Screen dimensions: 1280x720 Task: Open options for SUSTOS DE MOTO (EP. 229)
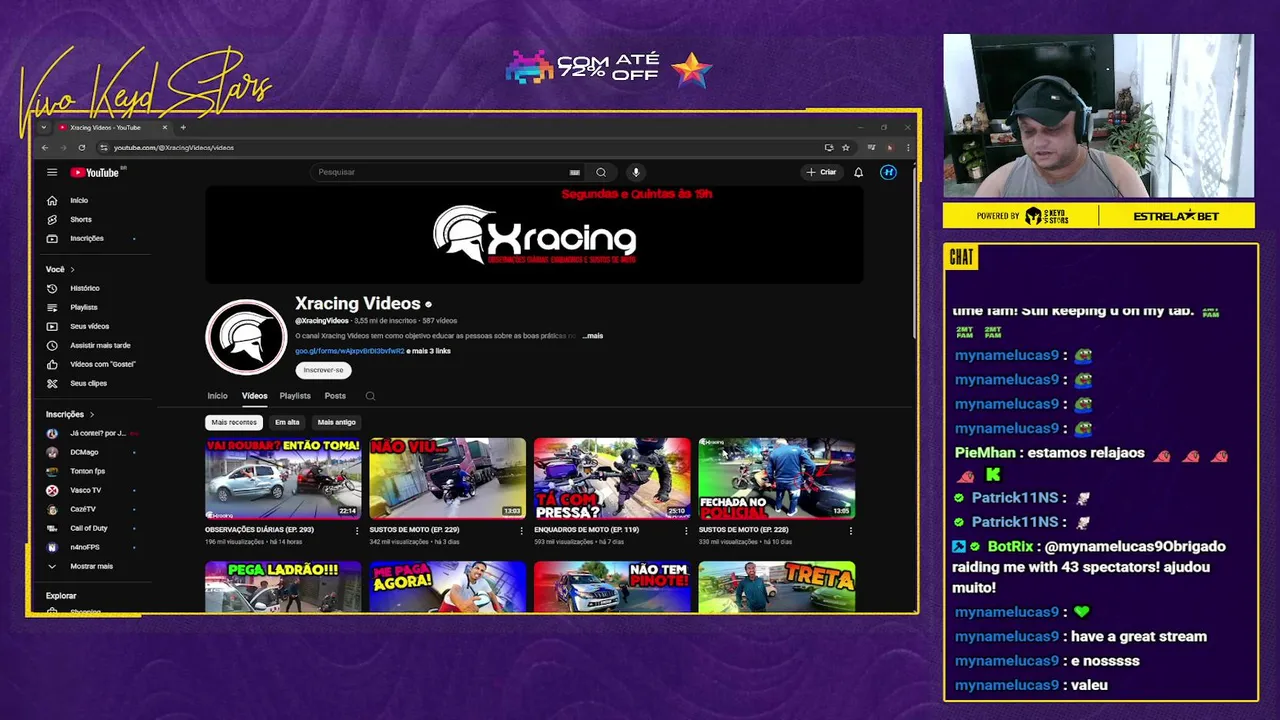[x=521, y=531]
